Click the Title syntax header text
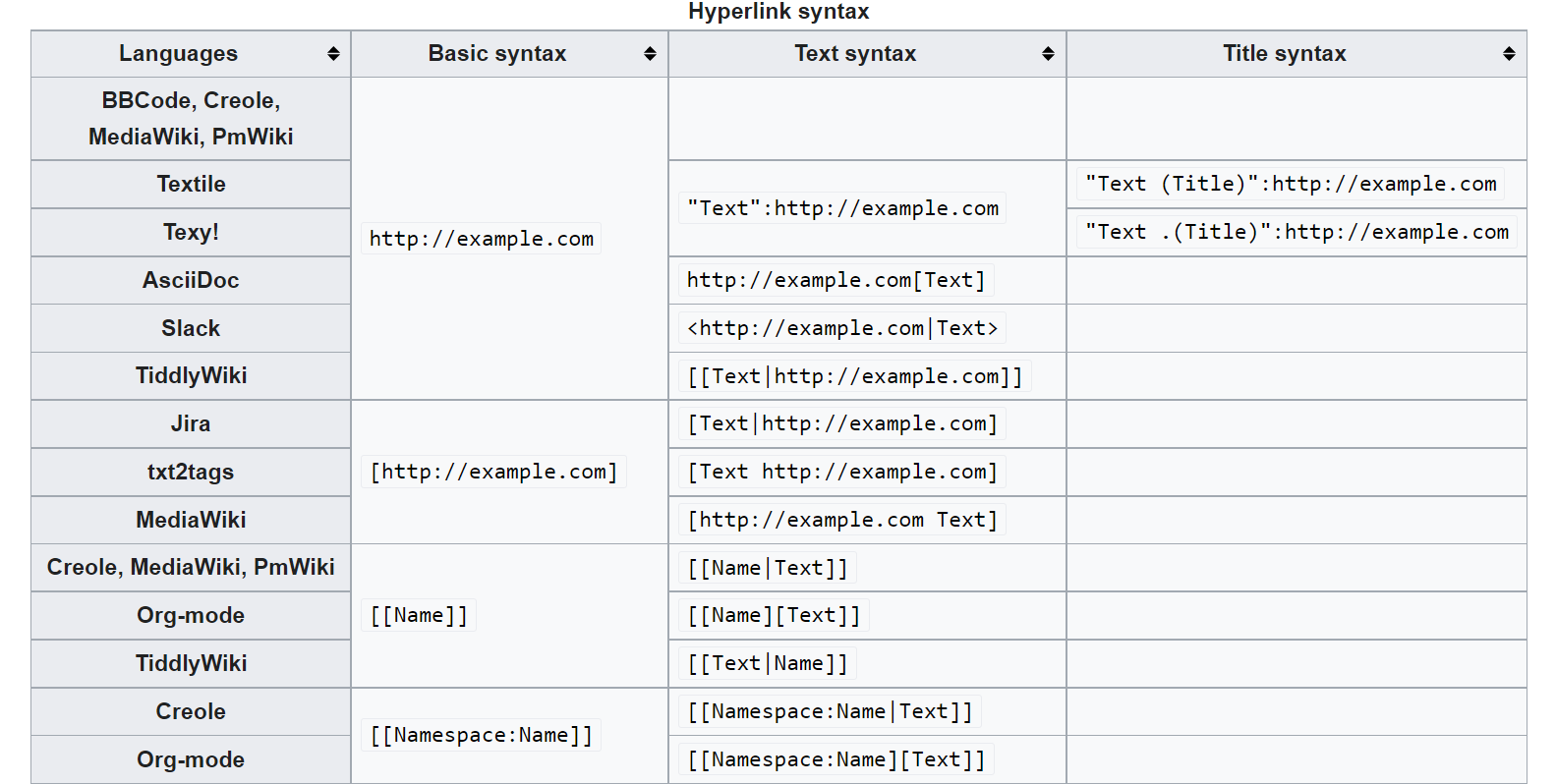Viewport: 1556px width, 784px height. (1285, 54)
